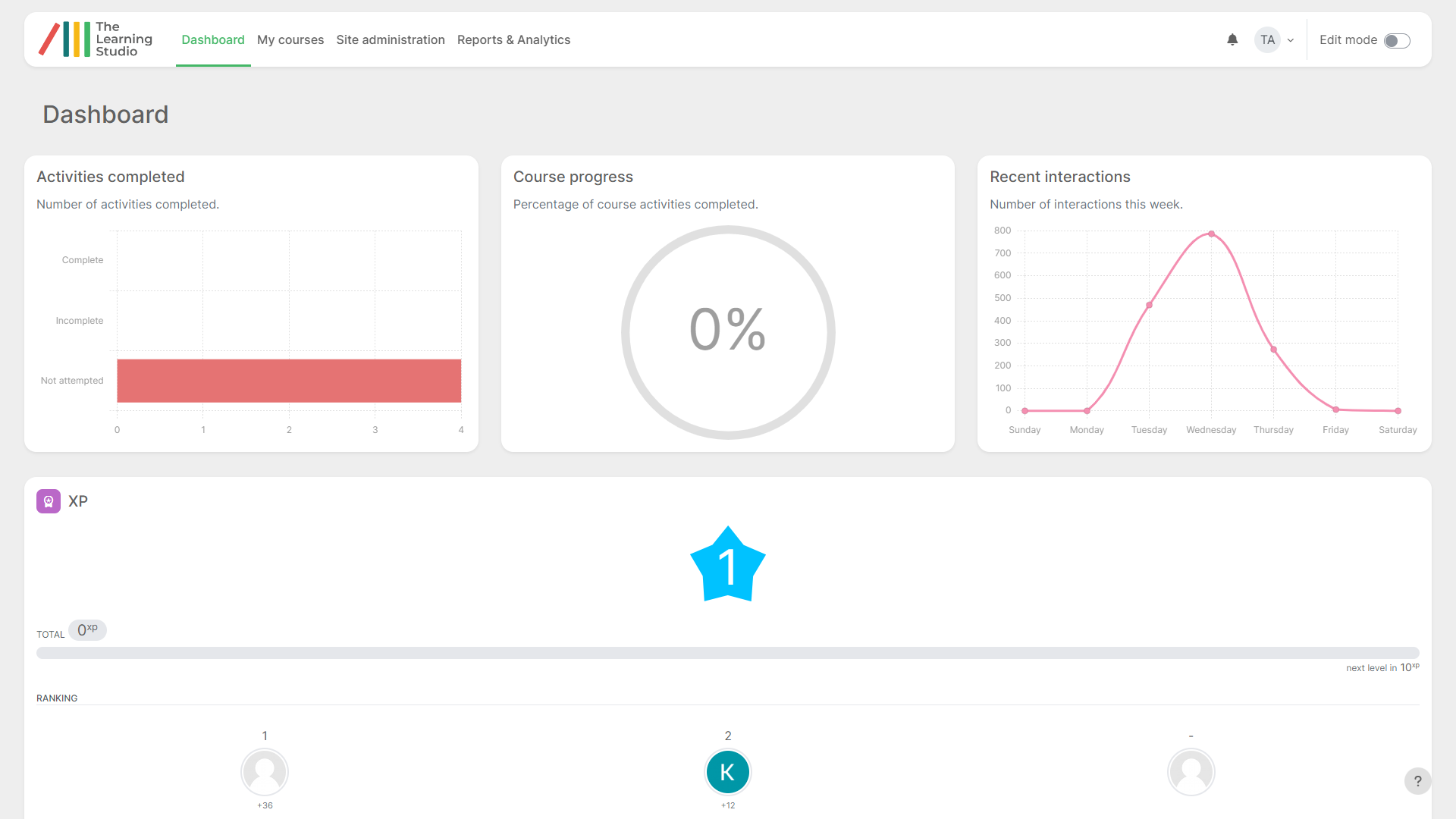
Task: Click the '+12' XP difference text
Action: click(728, 805)
